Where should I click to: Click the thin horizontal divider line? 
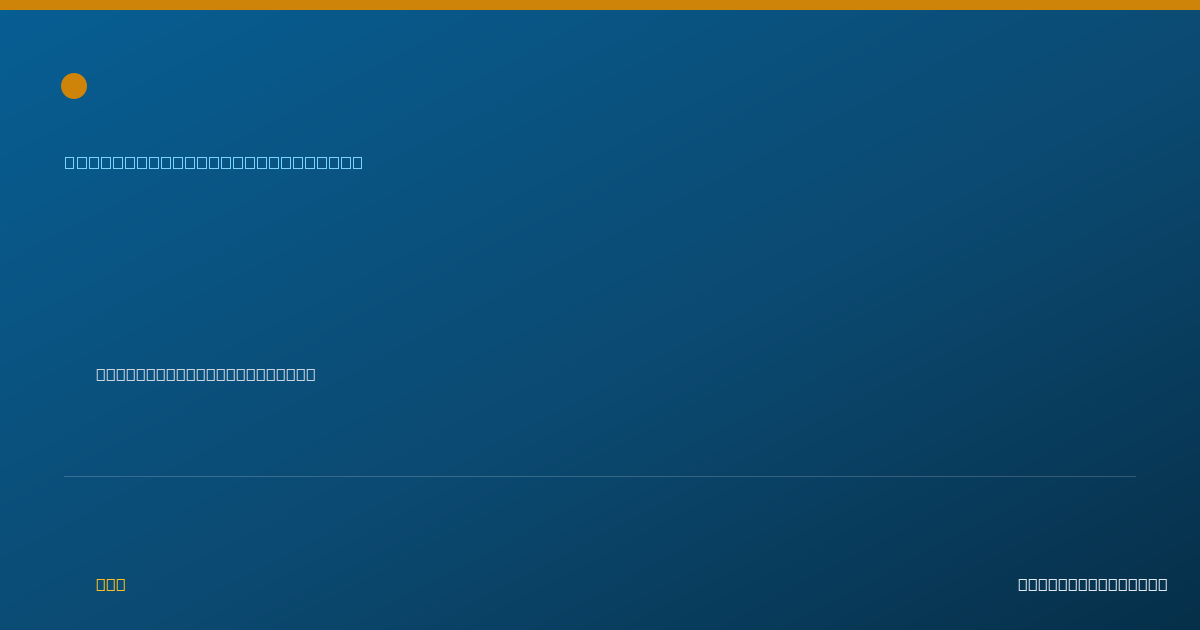(600, 476)
